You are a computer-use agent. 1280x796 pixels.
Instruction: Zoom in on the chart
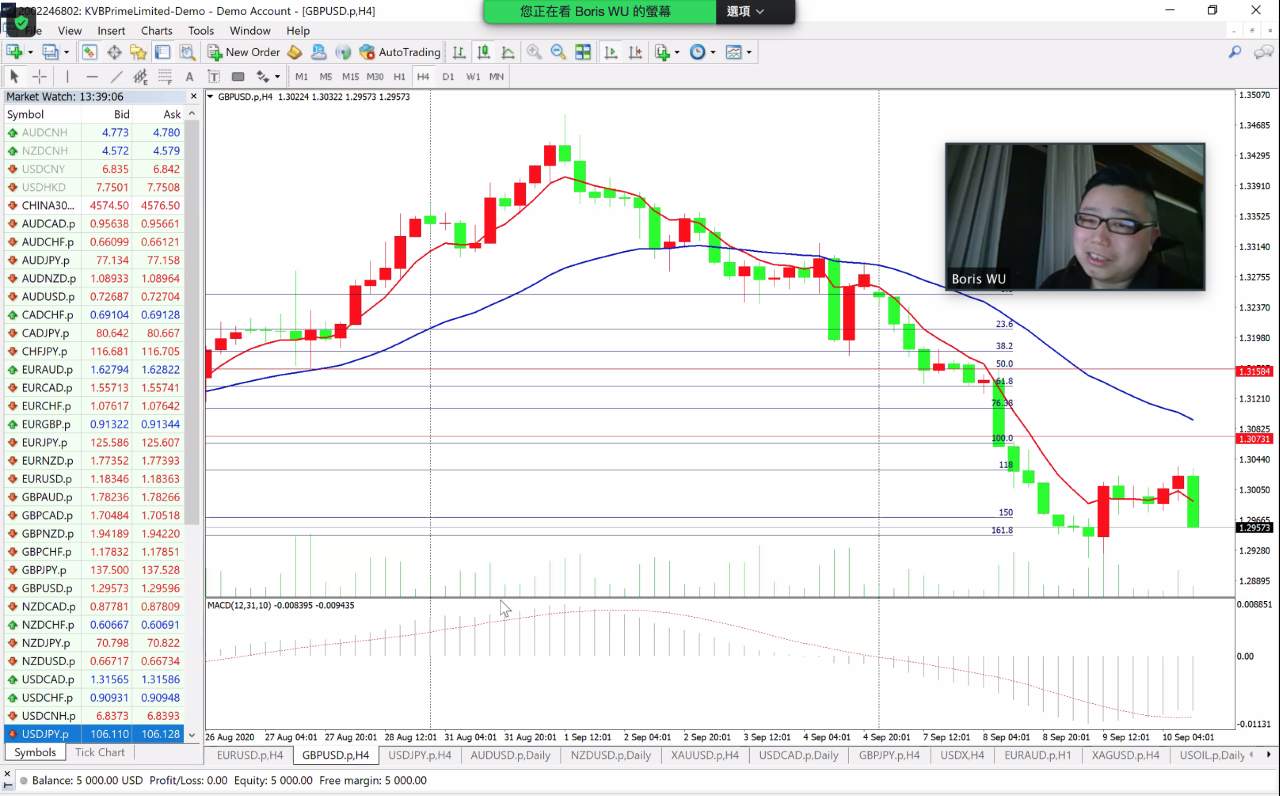tap(534, 52)
